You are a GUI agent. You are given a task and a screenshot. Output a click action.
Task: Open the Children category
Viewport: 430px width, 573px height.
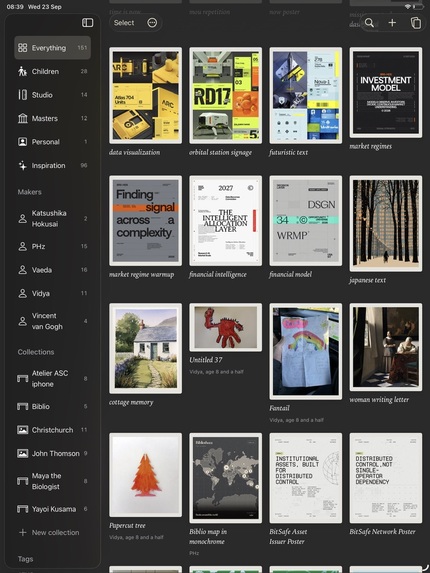point(53,71)
